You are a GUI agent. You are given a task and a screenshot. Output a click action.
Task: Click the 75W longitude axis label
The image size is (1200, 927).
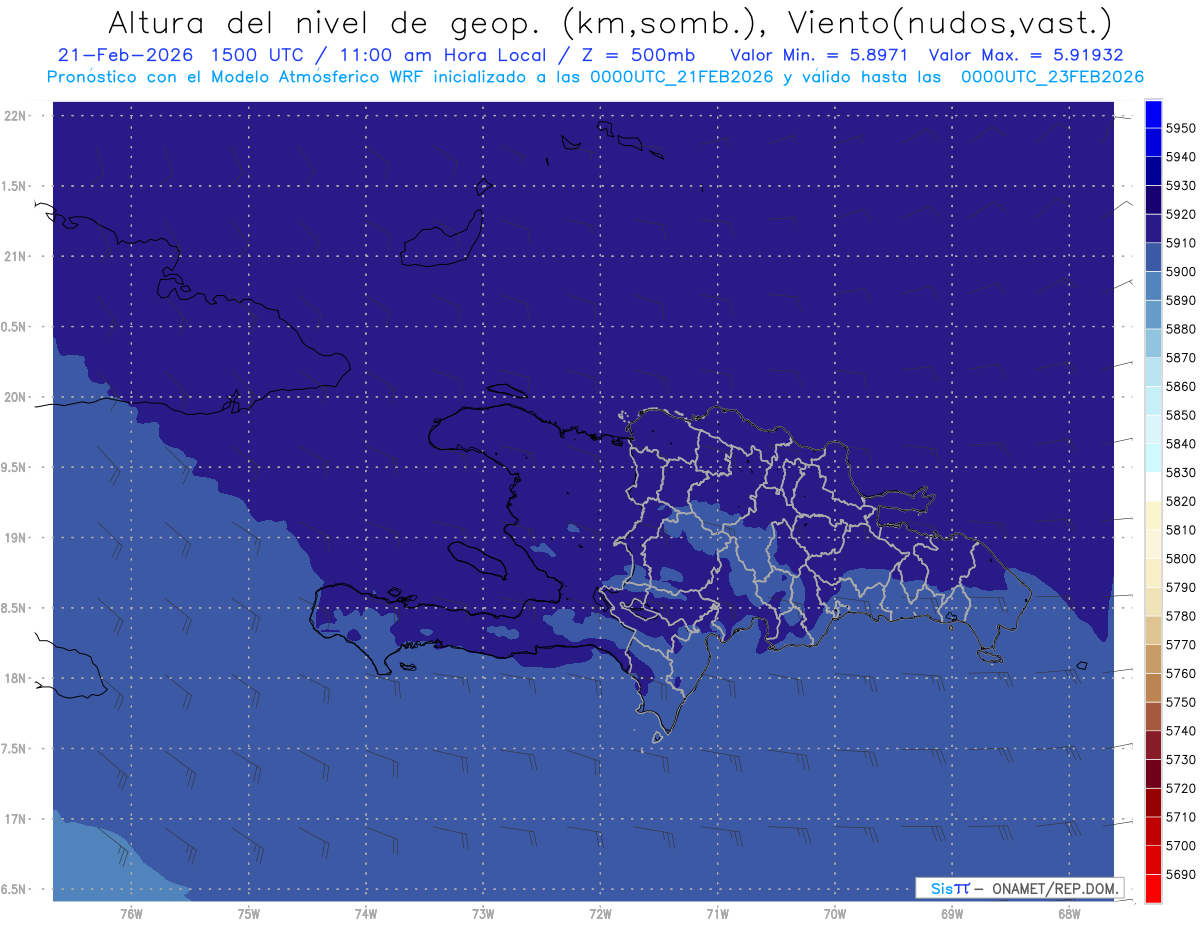pos(248,914)
